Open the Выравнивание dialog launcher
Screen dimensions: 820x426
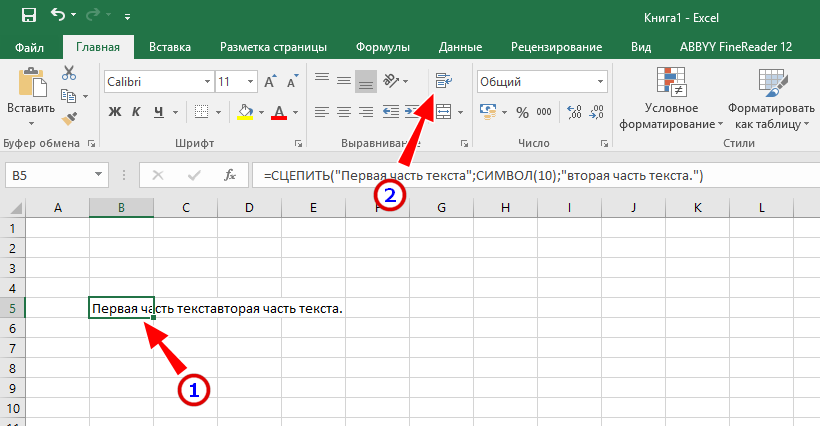(x=464, y=143)
